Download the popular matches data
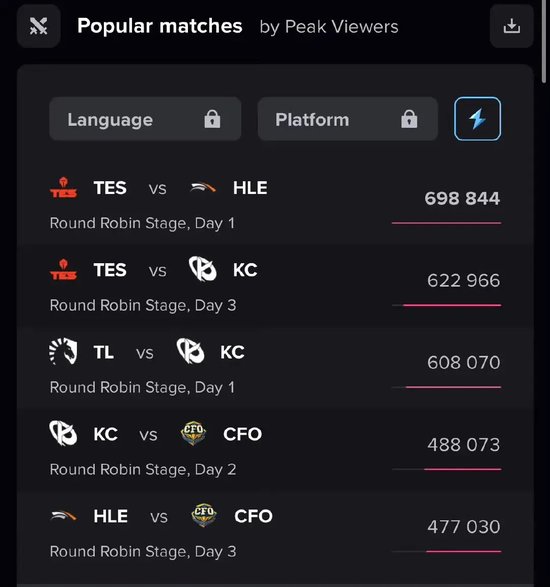Image resolution: width=550 pixels, height=587 pixels. pos(511,26)
